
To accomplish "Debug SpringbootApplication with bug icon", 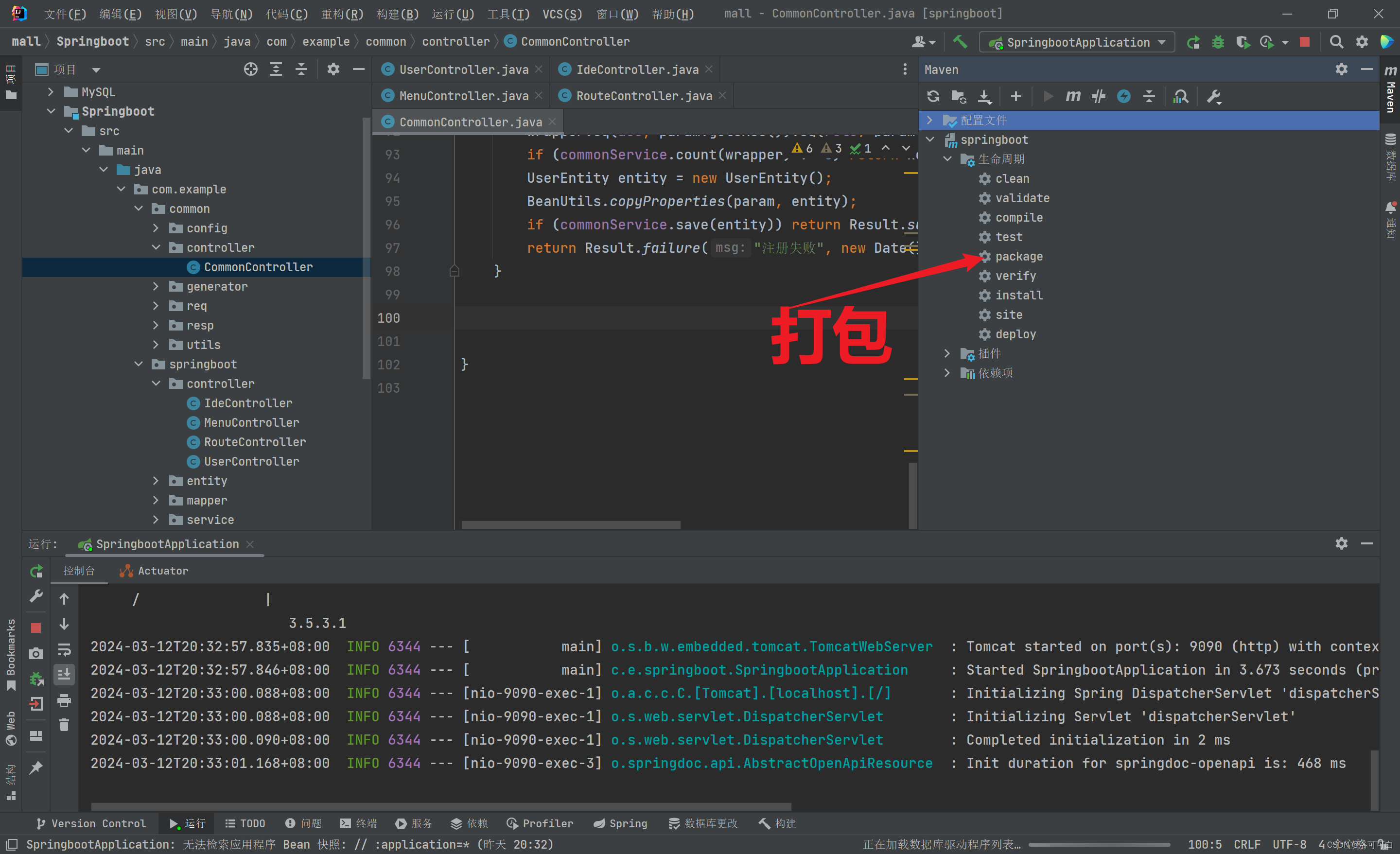I will 1218,42.
